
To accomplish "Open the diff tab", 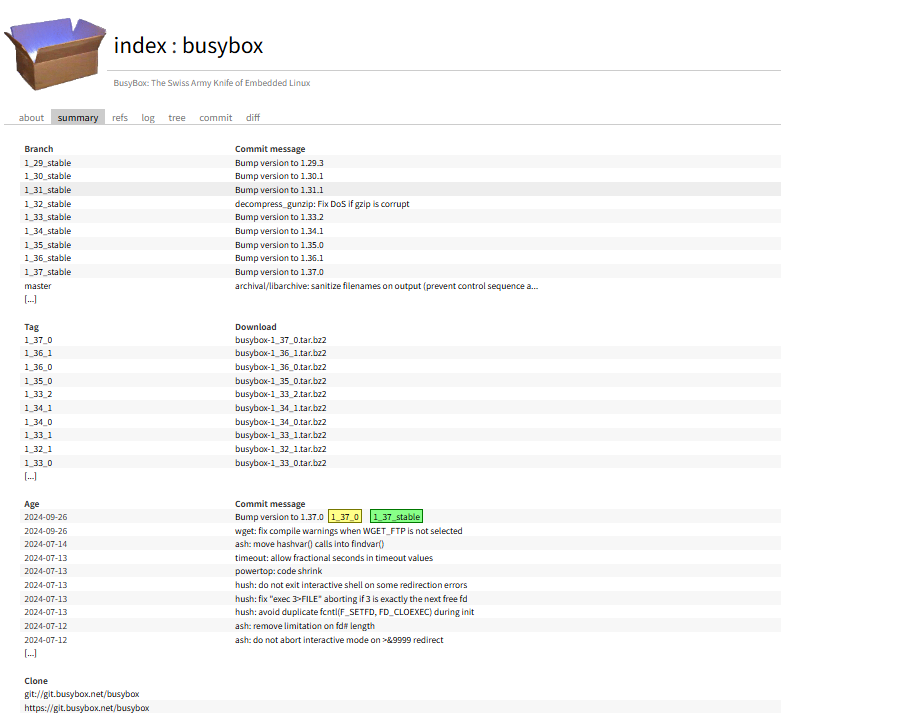I will [x=252, y=117].
